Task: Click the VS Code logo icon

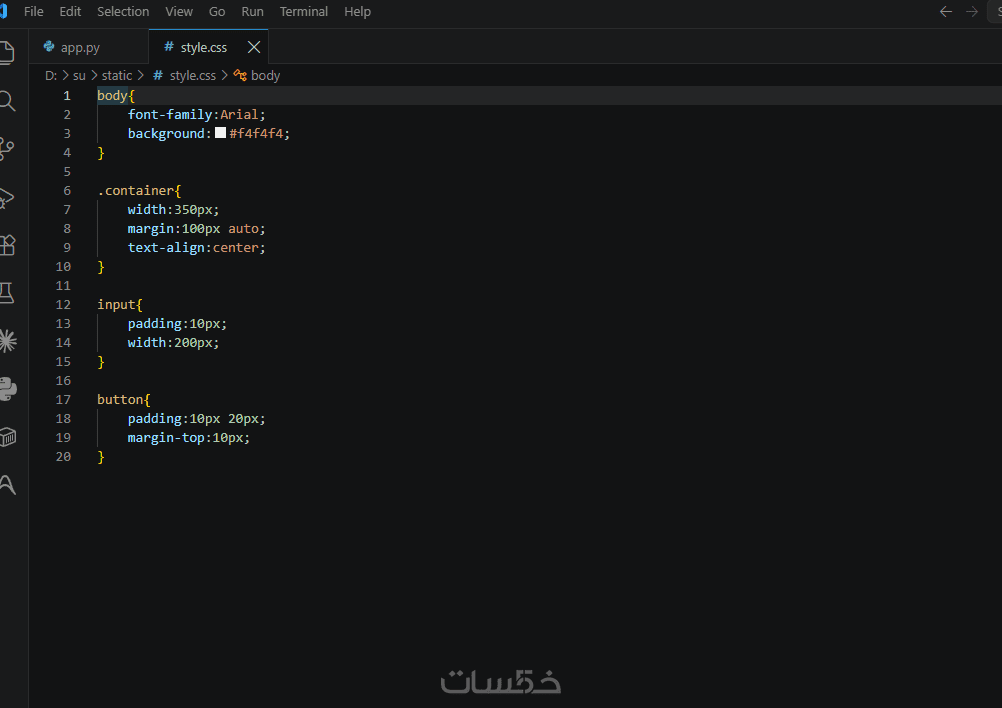Action: (x=3, y=12)
